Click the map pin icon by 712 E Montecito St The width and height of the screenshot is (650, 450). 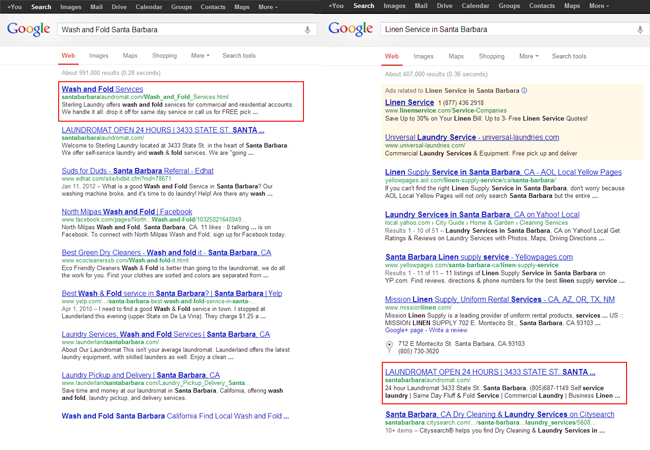click(x=389, y=346)
